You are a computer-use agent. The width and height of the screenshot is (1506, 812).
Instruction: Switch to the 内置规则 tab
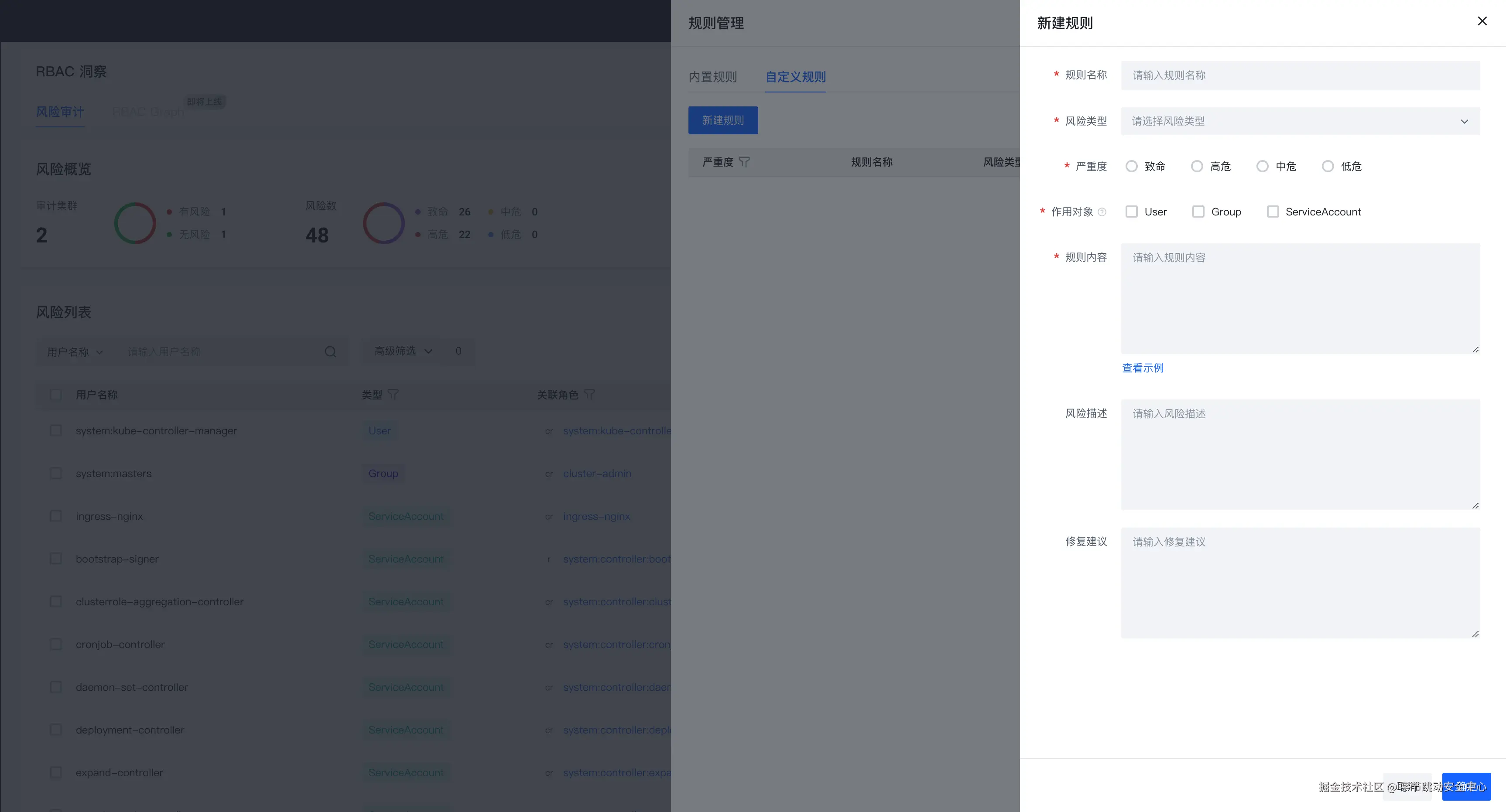(712, 77)
